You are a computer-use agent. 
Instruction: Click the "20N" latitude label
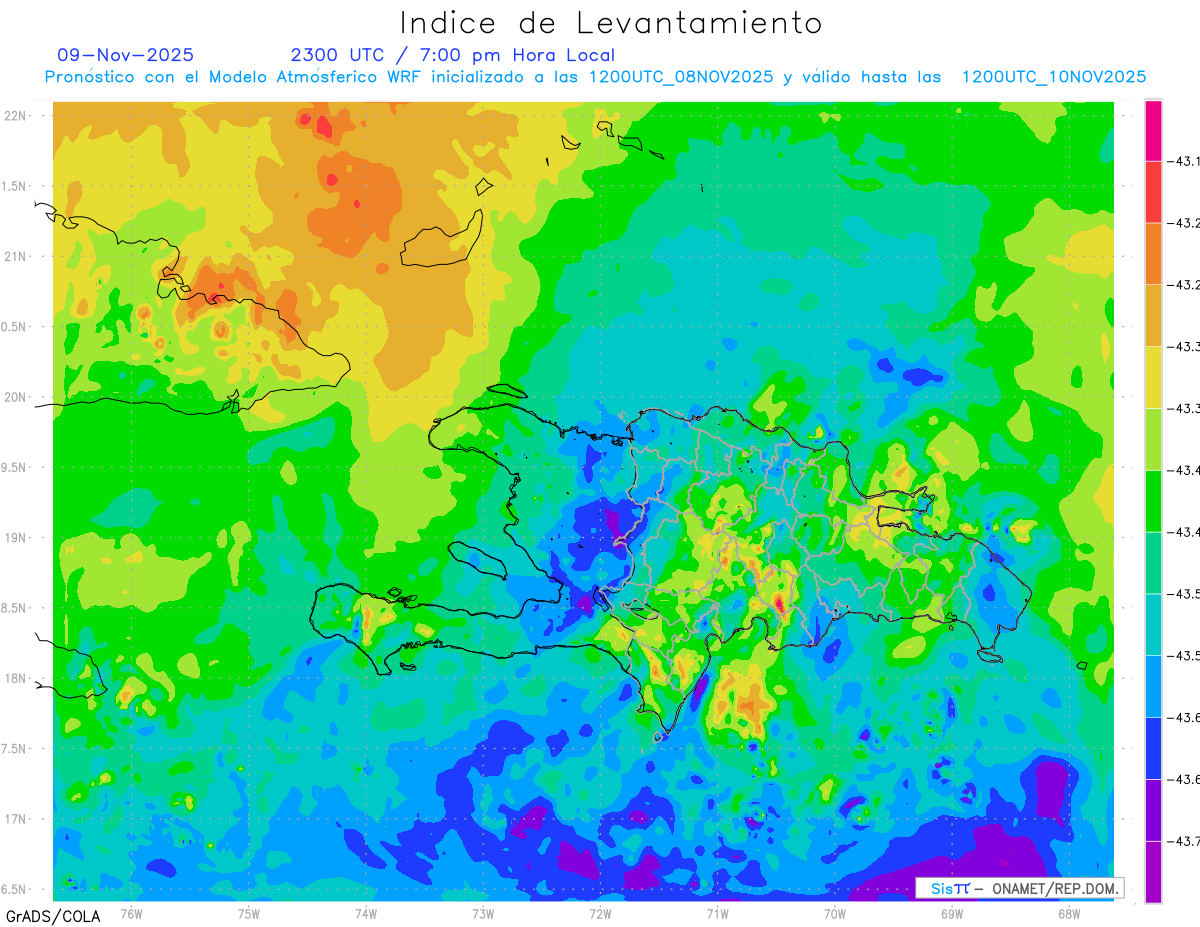click(15, 397)
